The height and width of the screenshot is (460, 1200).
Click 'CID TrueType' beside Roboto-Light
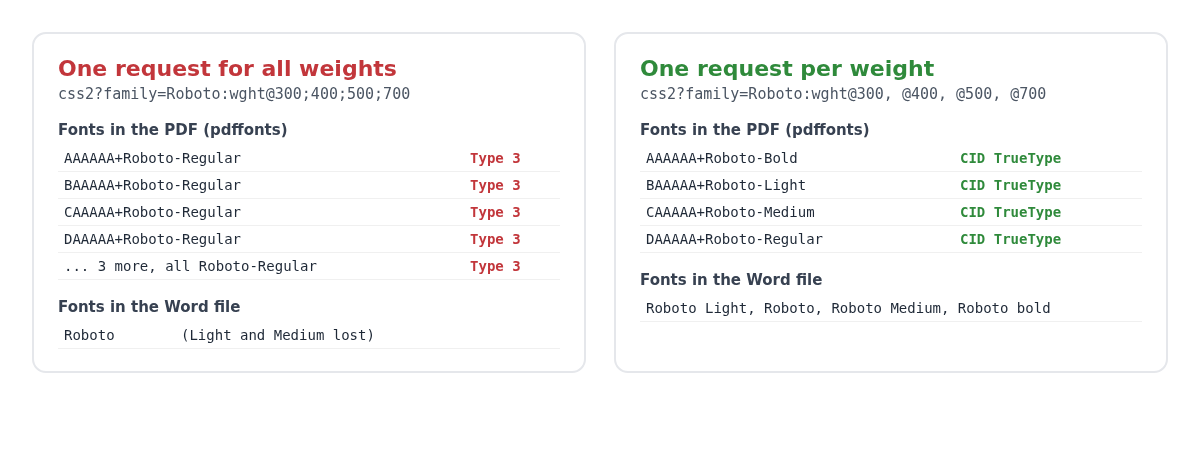point(1010,185)
